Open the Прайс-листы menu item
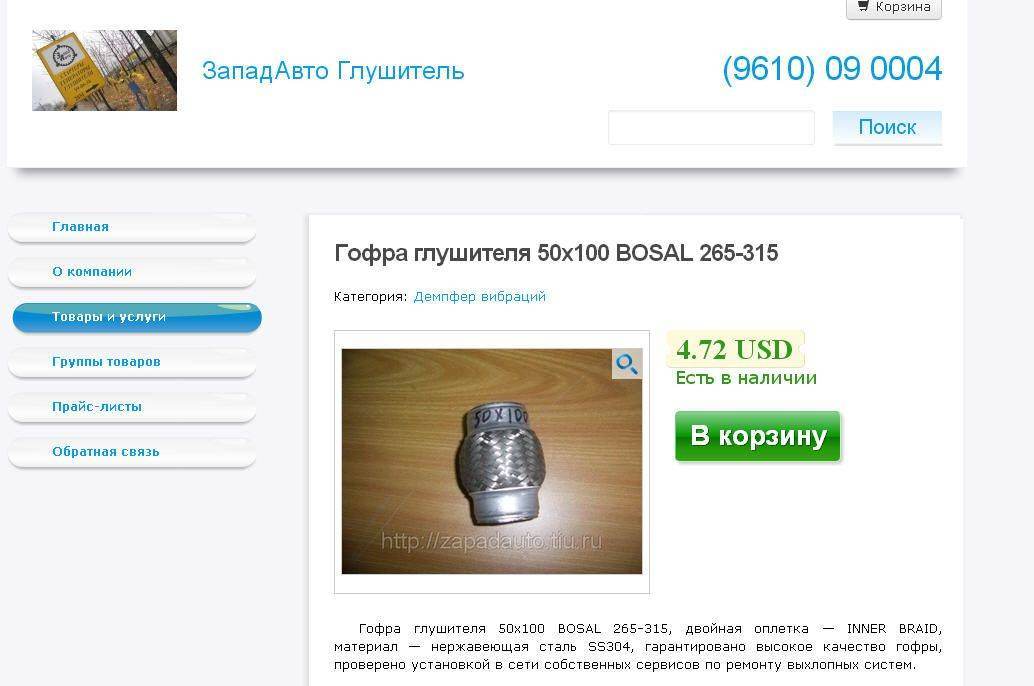 132,407
